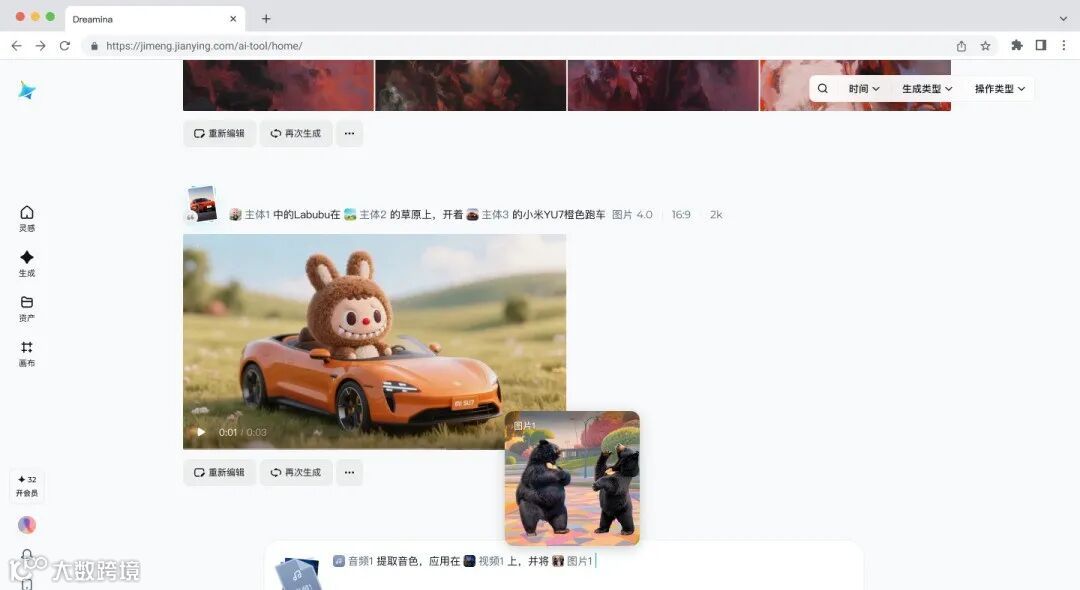Click the 开会员 credits button
The image size is (1080, 590).
[x=27, y=486]
